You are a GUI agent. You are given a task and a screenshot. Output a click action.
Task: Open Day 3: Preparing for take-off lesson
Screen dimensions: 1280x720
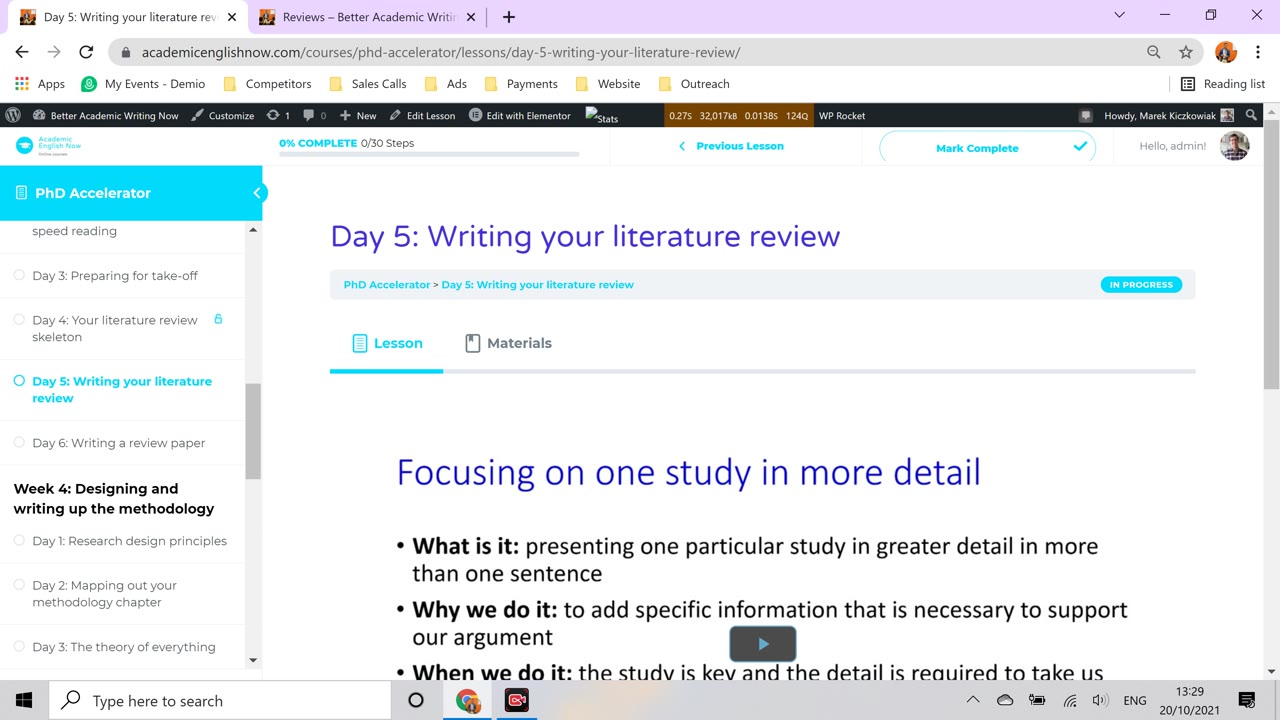click(x=115, y=276)
